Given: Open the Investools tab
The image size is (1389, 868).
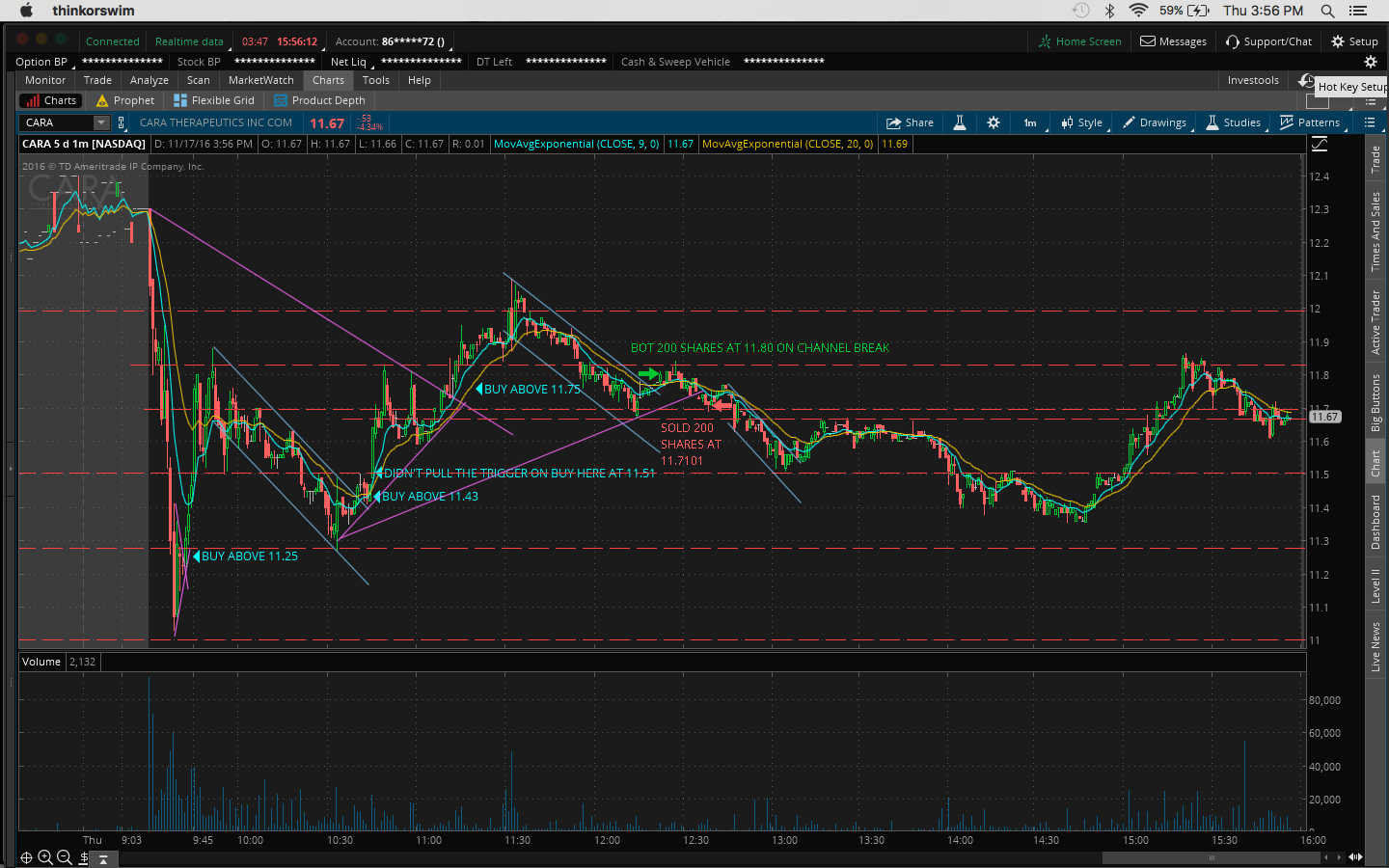Looking at the screenshot, I should click(x=1253, y=80).
